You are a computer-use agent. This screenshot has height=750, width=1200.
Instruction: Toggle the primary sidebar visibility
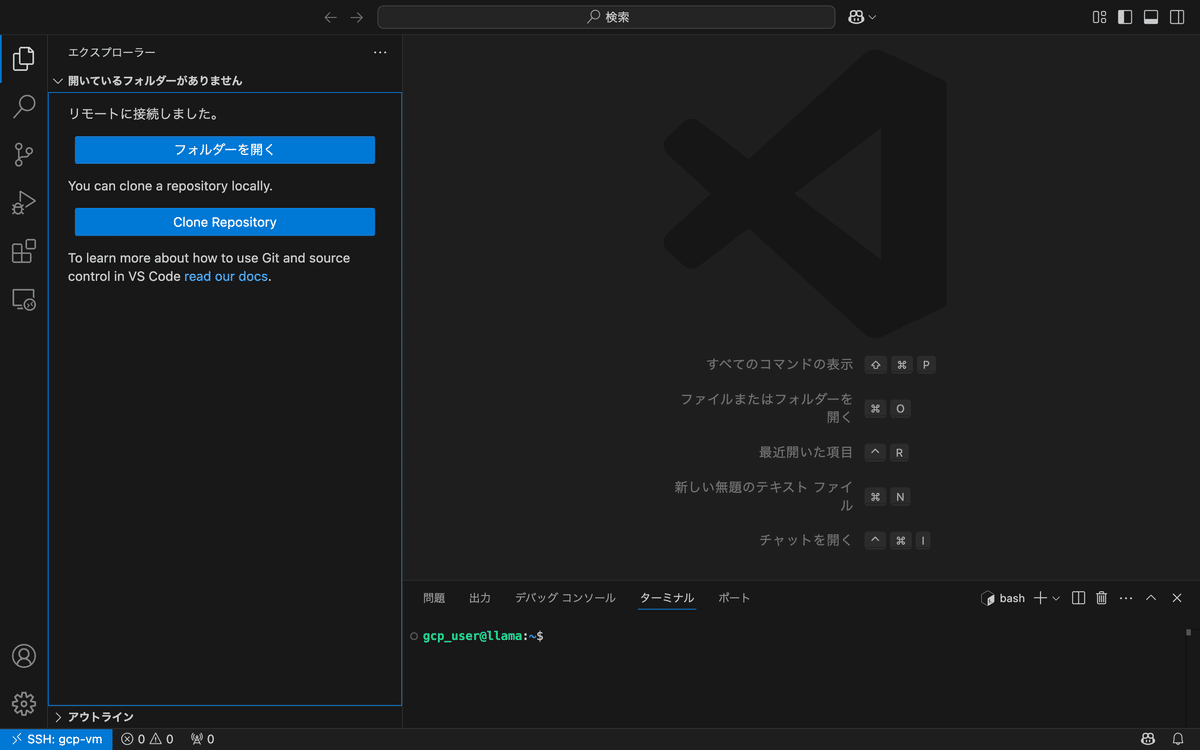coord(1124,17)
